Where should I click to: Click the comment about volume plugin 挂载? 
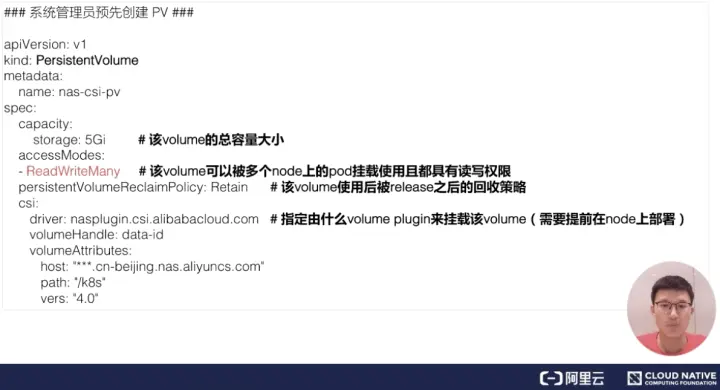(x=478, y=219)
